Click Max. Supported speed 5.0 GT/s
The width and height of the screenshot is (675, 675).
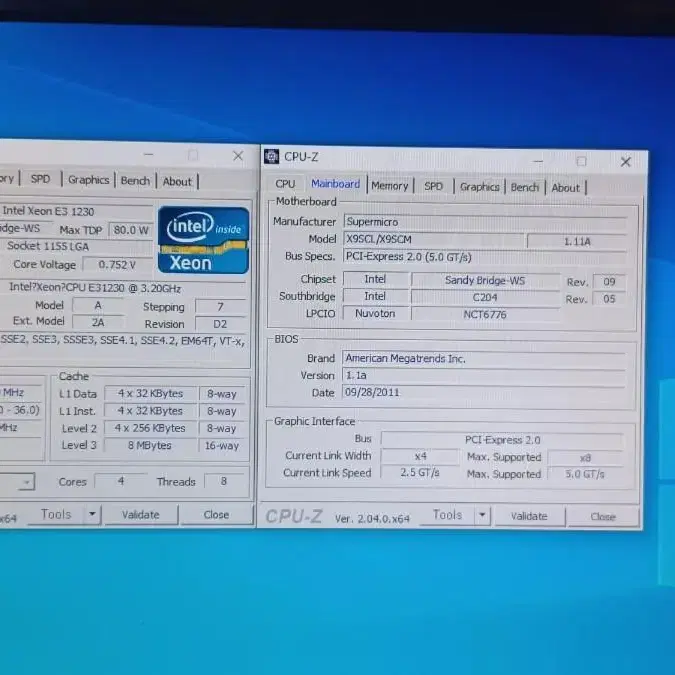(x=585, y=474)
